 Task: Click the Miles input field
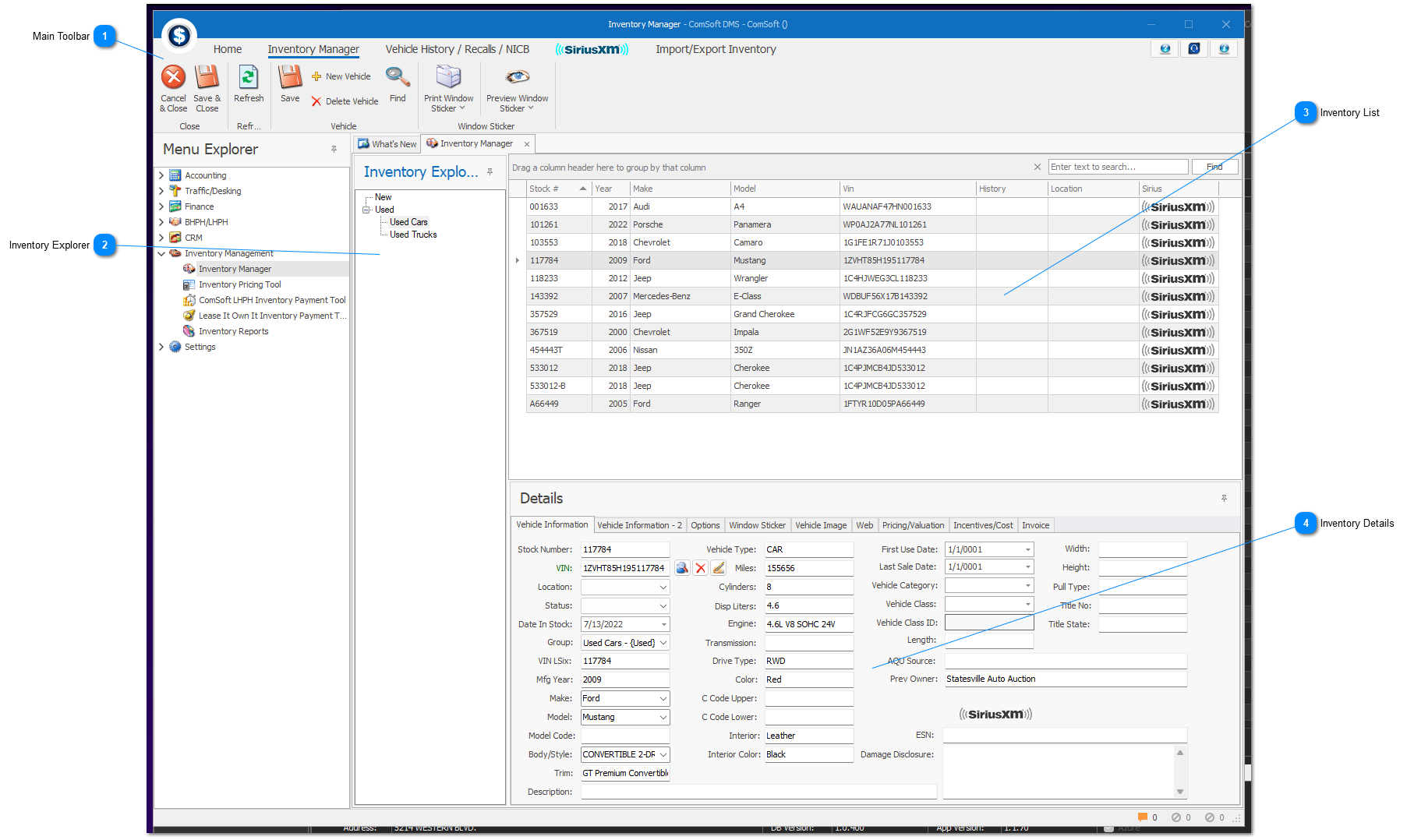point(808,568)
